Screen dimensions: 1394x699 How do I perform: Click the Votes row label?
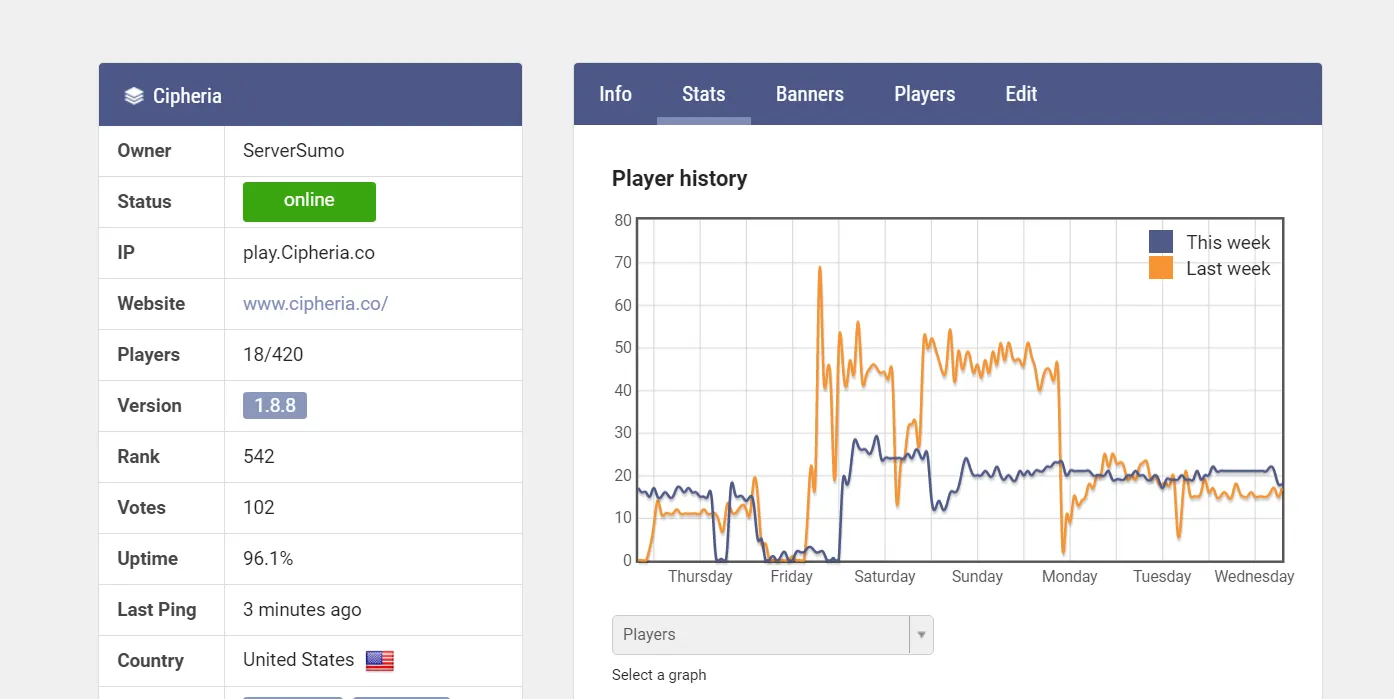(141, 508)
